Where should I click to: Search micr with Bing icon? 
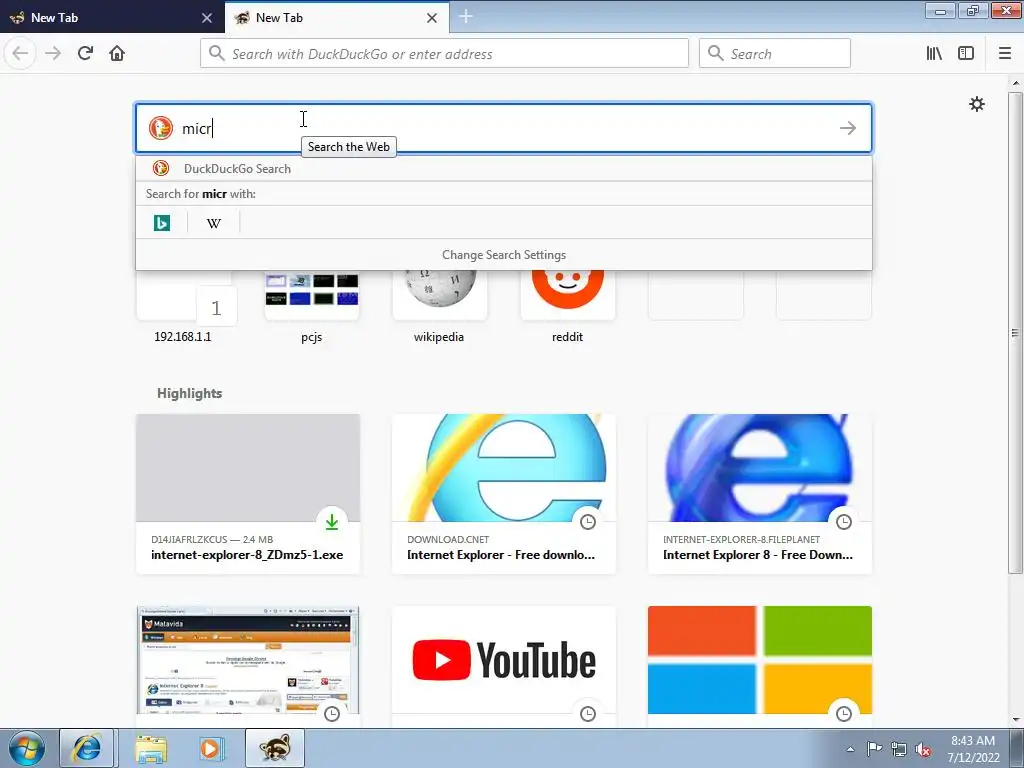pyautogui.click(x=162, y=223)
